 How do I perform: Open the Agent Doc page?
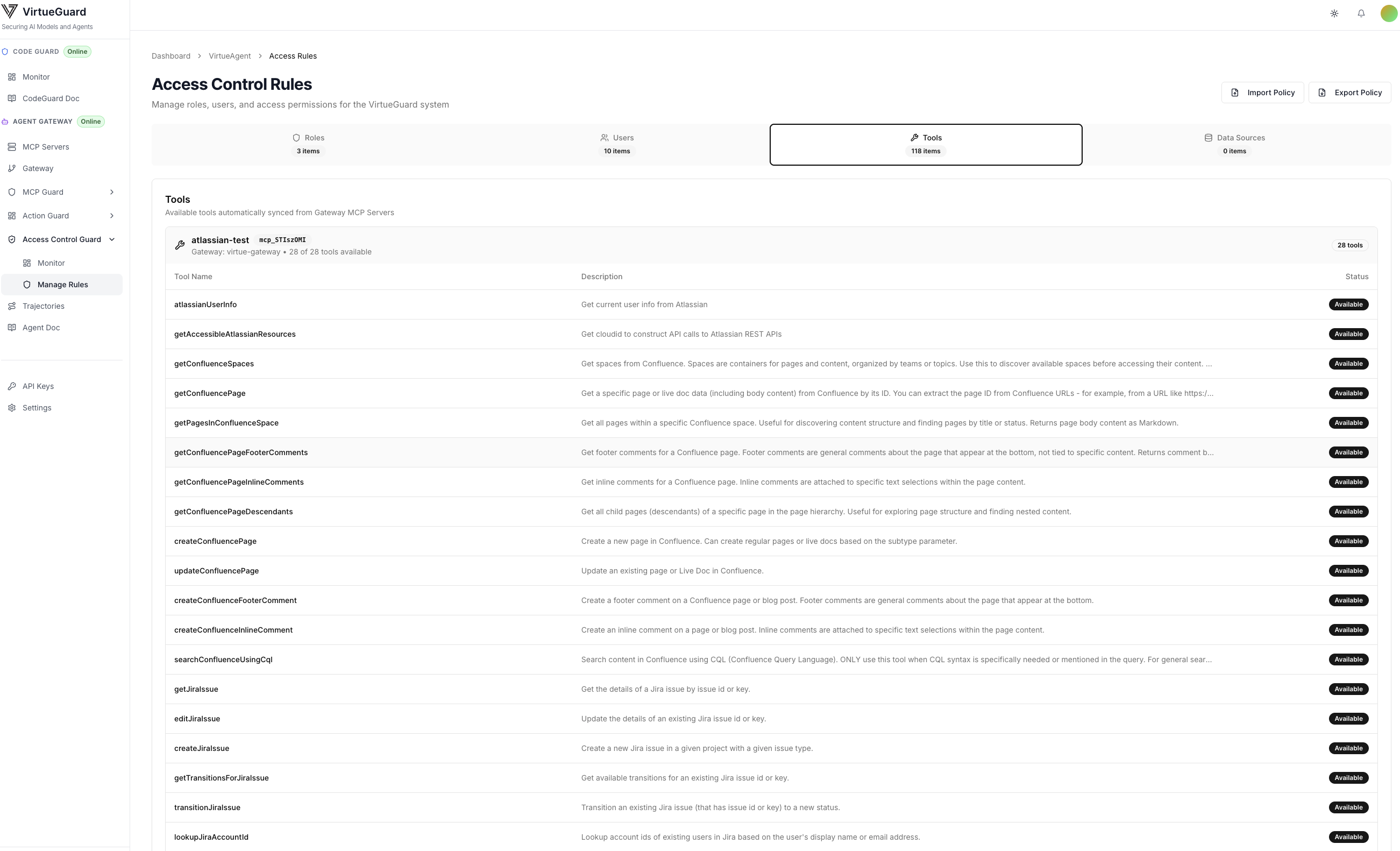point(41,327)
